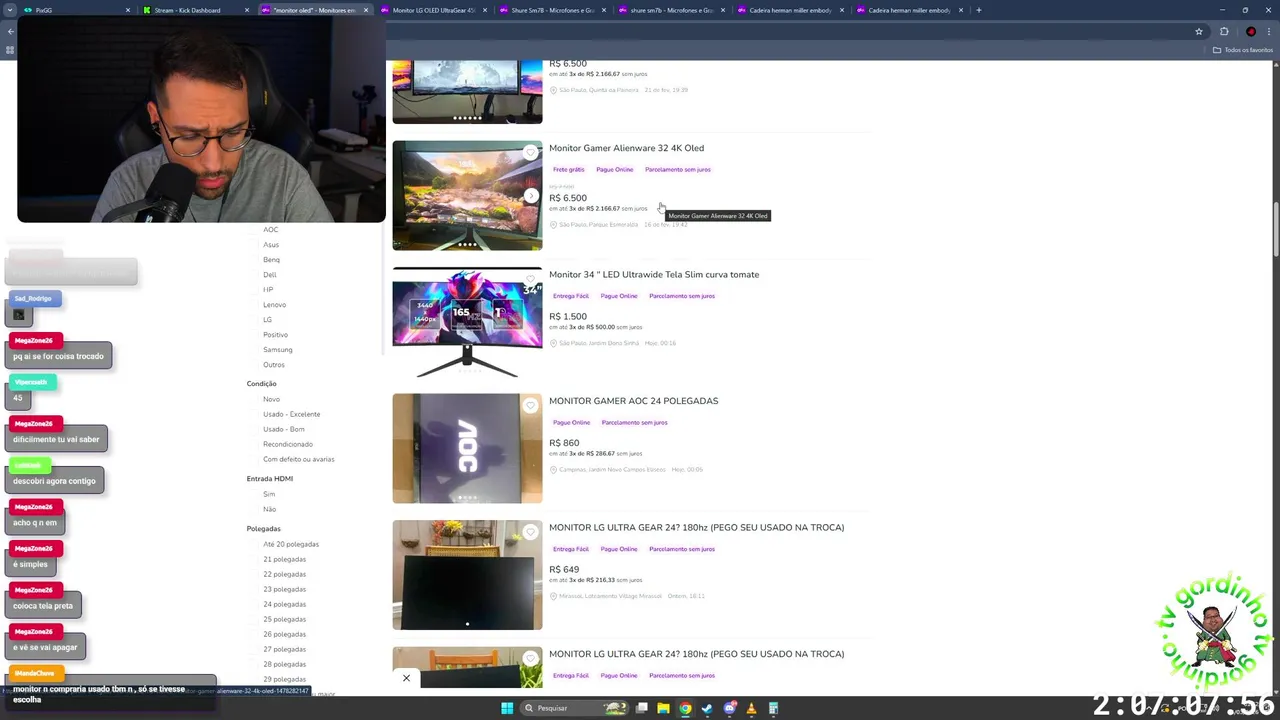This screenshot has width=1280, height=720.
Task: Click Frete grátis tag on Alienware listing
Action: pos(569,170)
